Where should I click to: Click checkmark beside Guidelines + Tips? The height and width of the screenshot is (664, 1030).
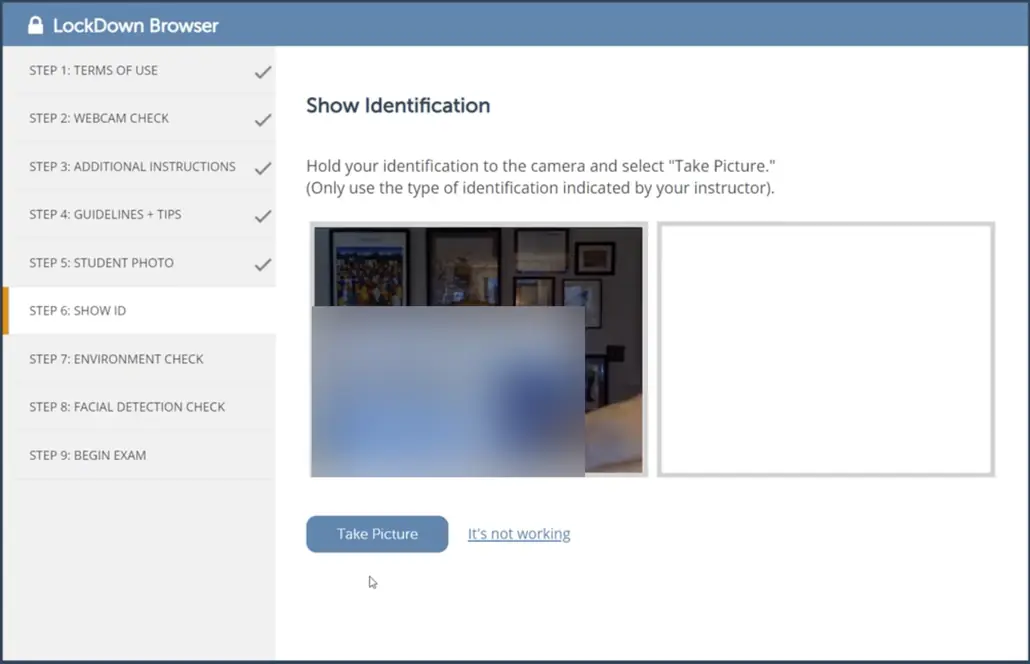coord(263,216)
